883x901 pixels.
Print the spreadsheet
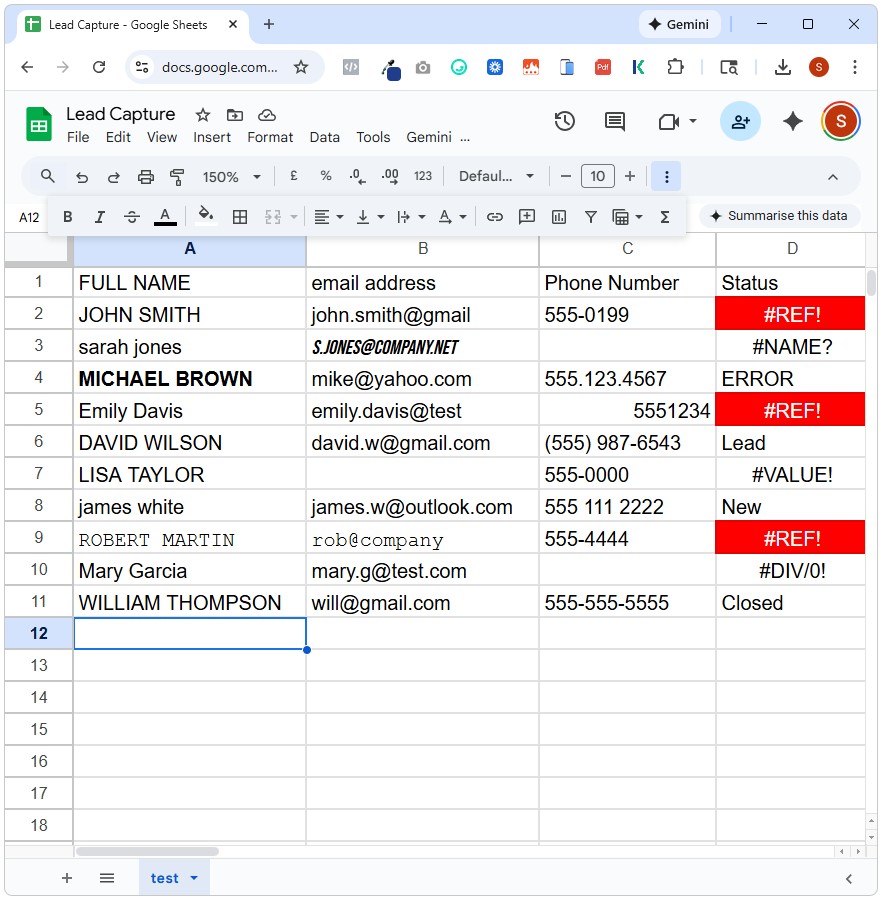click(145, 177)
